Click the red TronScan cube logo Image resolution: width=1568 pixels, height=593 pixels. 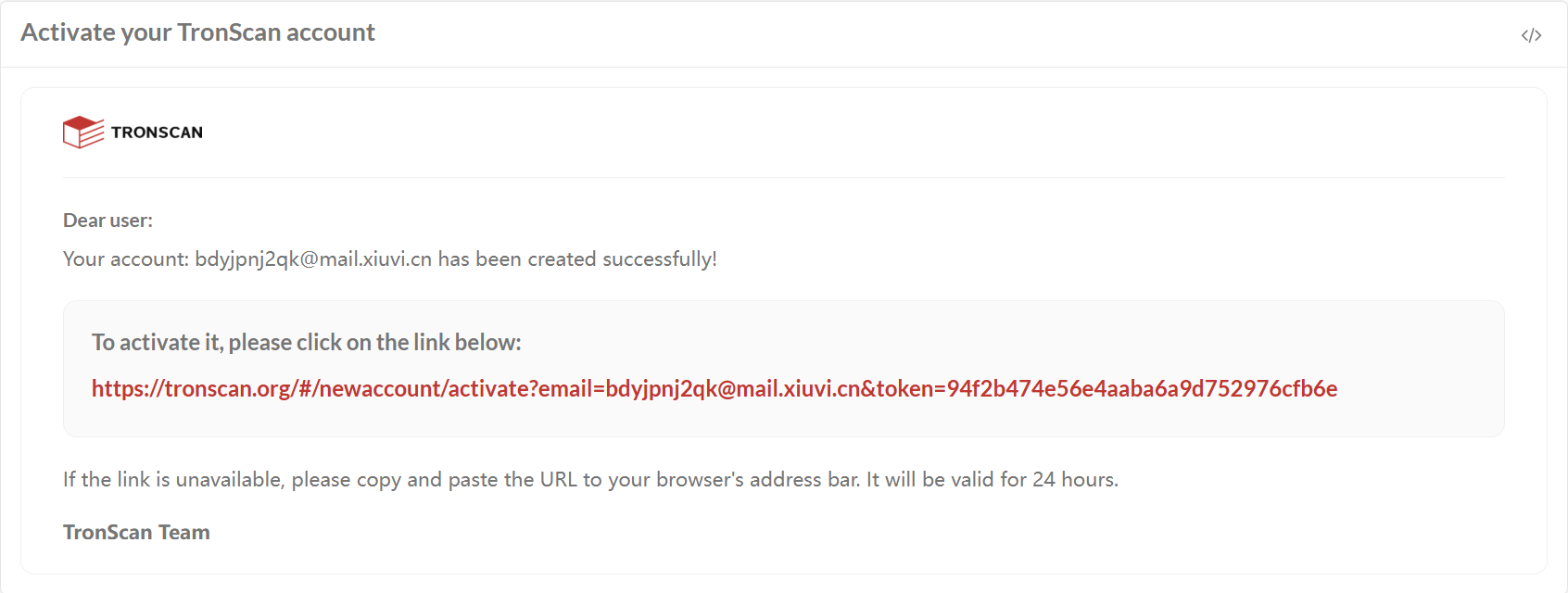click(83, 132)
